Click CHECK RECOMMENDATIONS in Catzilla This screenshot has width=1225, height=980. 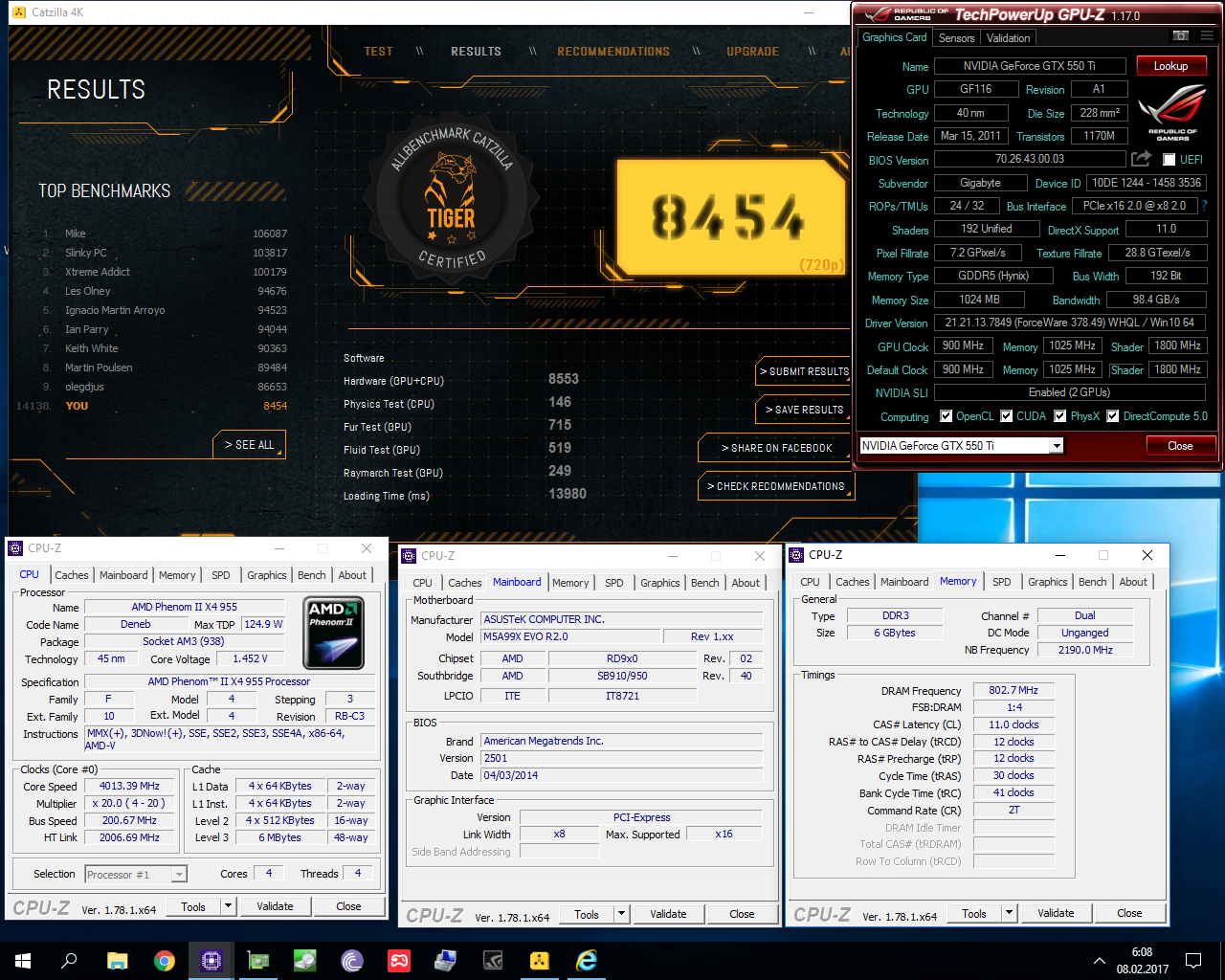coord(776,486)
